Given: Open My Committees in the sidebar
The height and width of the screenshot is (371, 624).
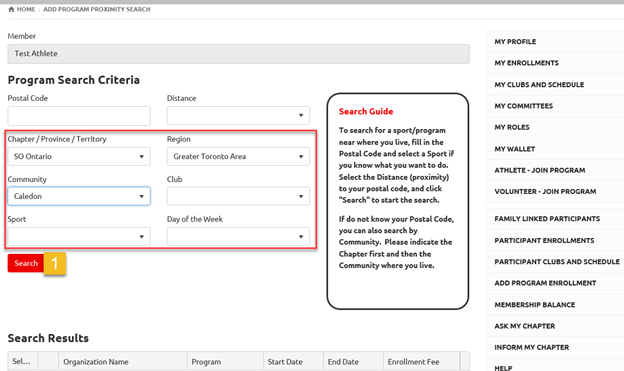Looking at the screenshot, I should point(524,106).
